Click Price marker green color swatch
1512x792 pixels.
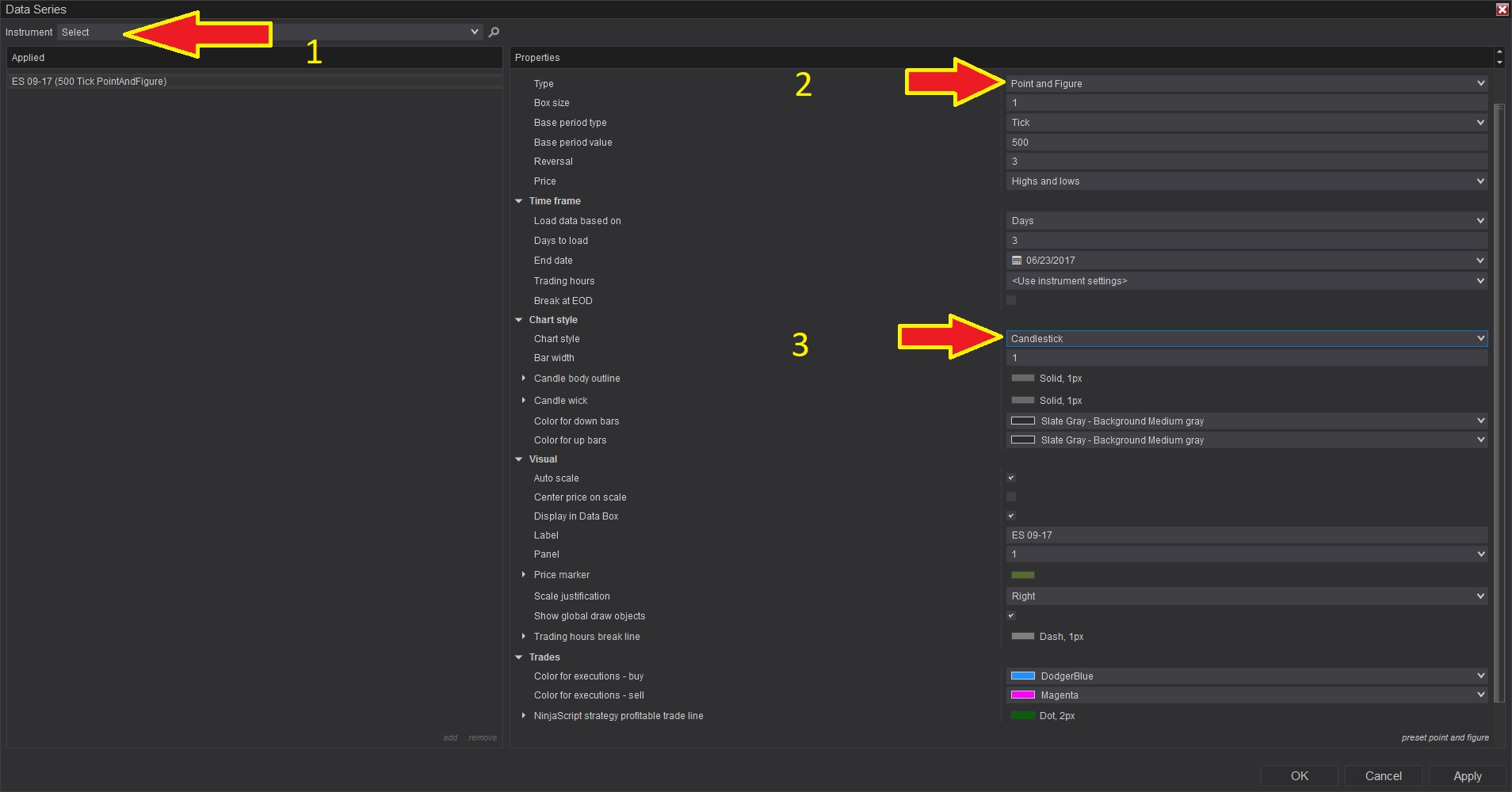point(1023,575)
